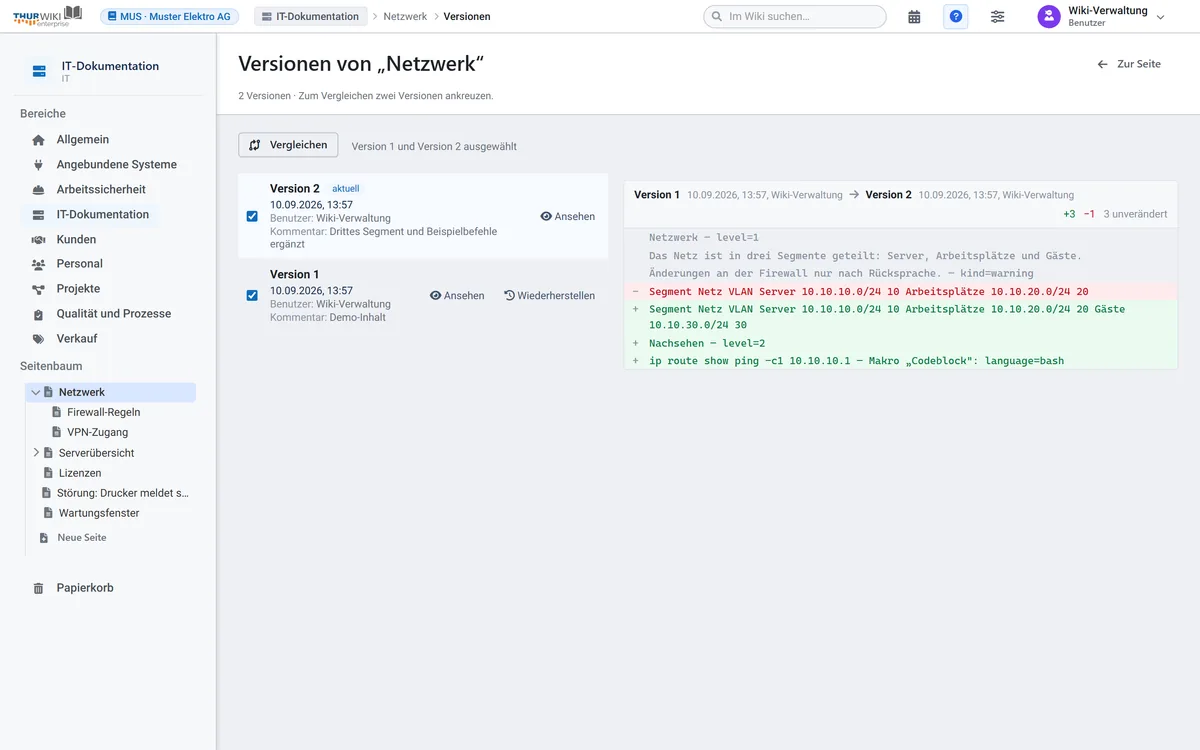1200x750 pixels.
Task: Go back via the Zur Seite link
Action: coord(1129,64)
